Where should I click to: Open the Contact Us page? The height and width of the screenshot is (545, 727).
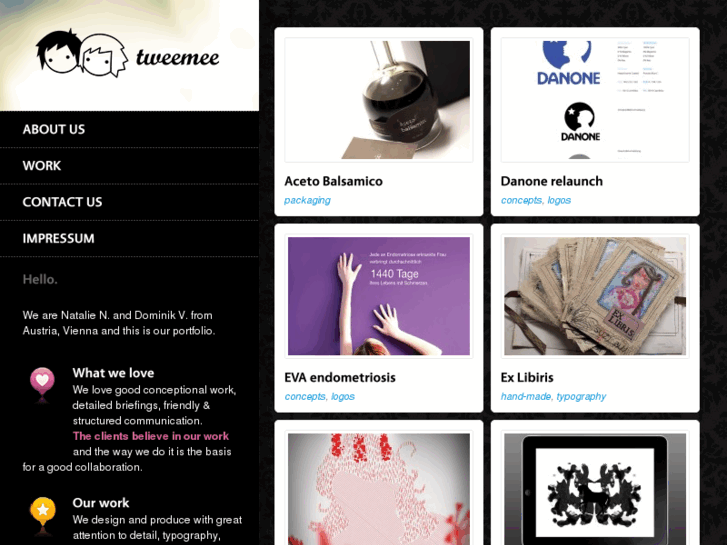(x=62, y=202)
